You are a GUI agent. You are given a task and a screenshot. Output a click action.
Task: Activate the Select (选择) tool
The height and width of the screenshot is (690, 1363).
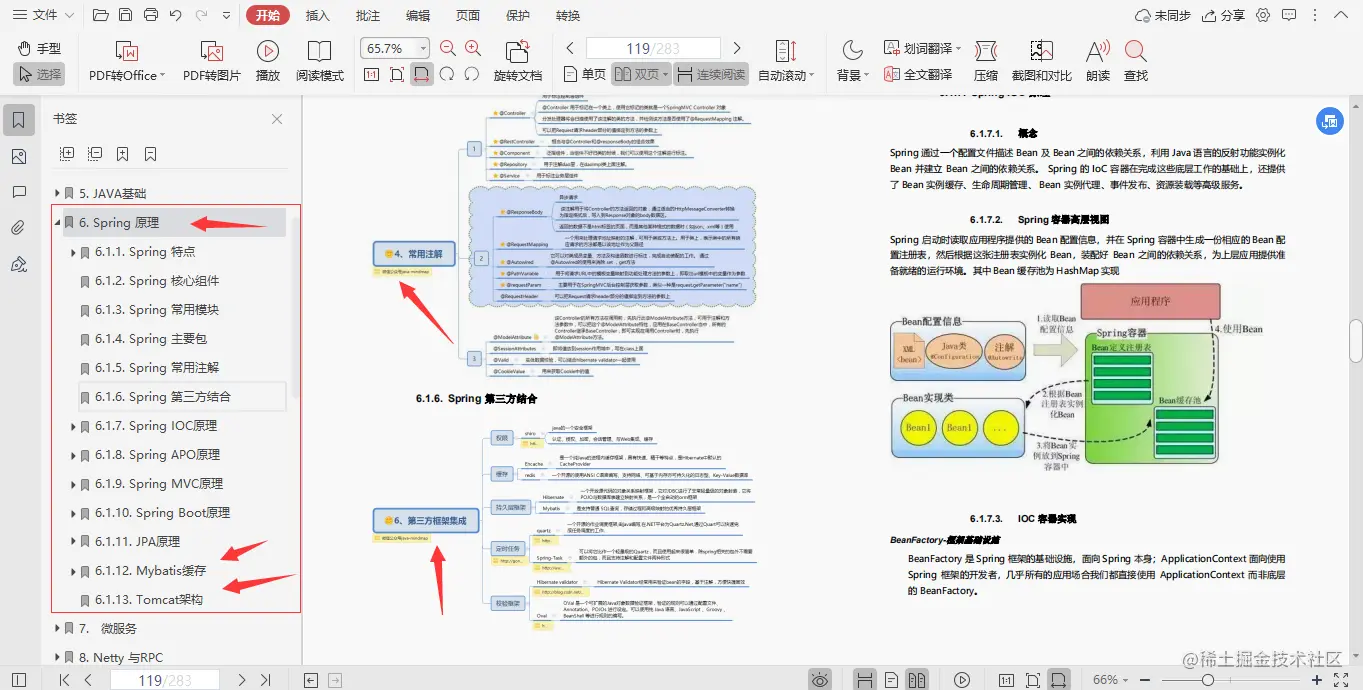(39, 74)
